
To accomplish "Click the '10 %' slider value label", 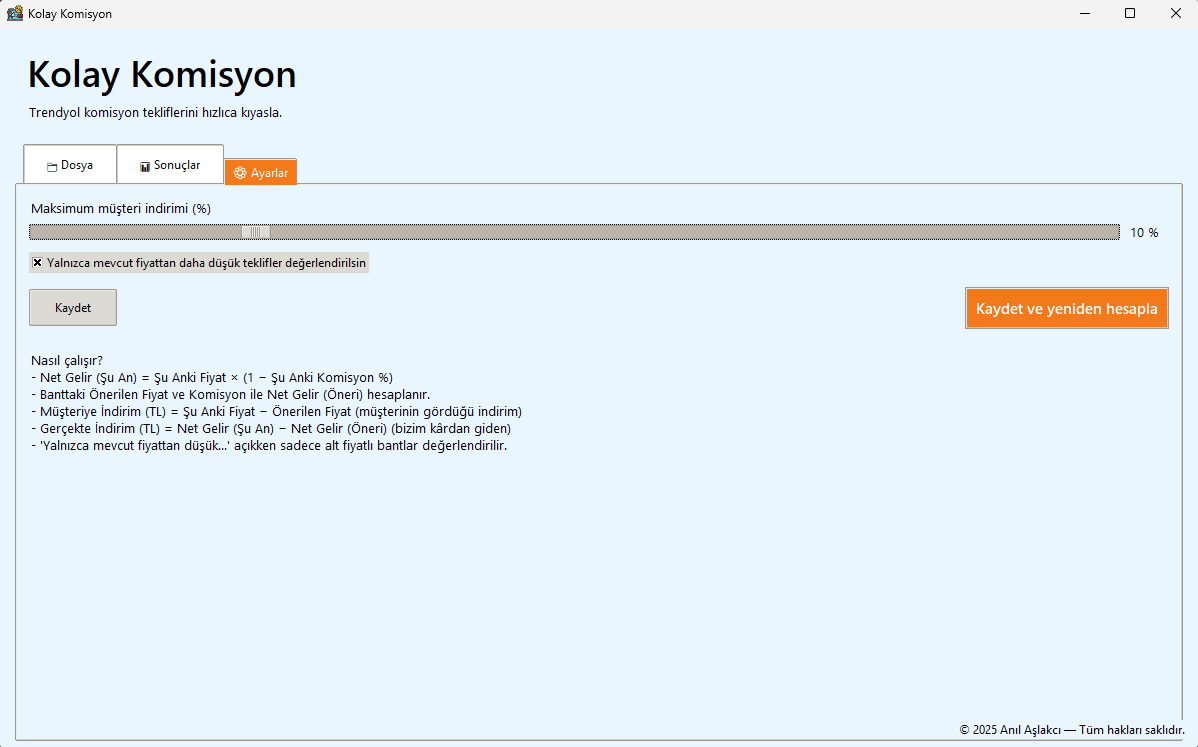I will coord(1144,233).
